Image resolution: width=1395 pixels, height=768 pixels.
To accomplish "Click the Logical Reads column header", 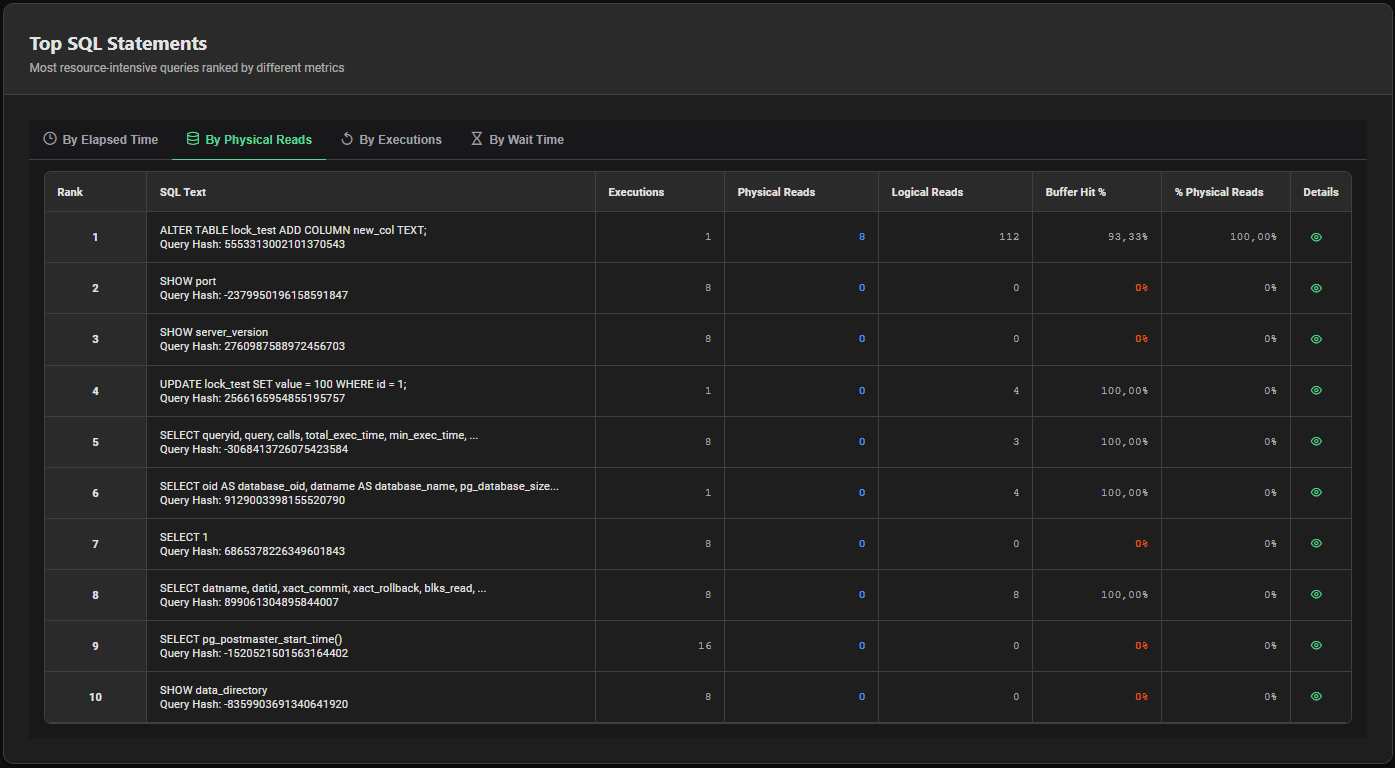I will [x=955, y=192].
